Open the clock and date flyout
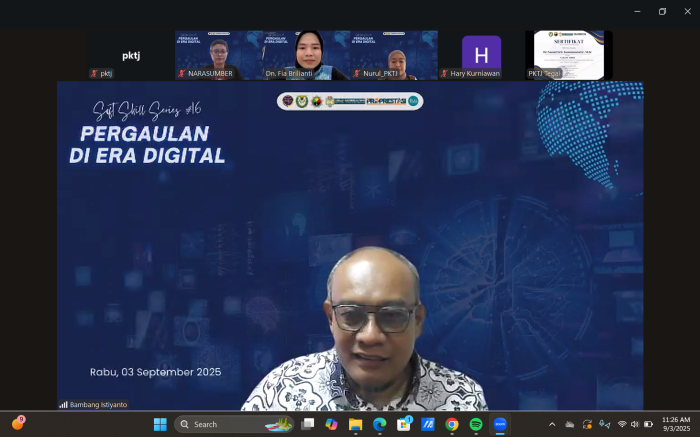This screenshot has height=437, width=700. pos(675,424)
